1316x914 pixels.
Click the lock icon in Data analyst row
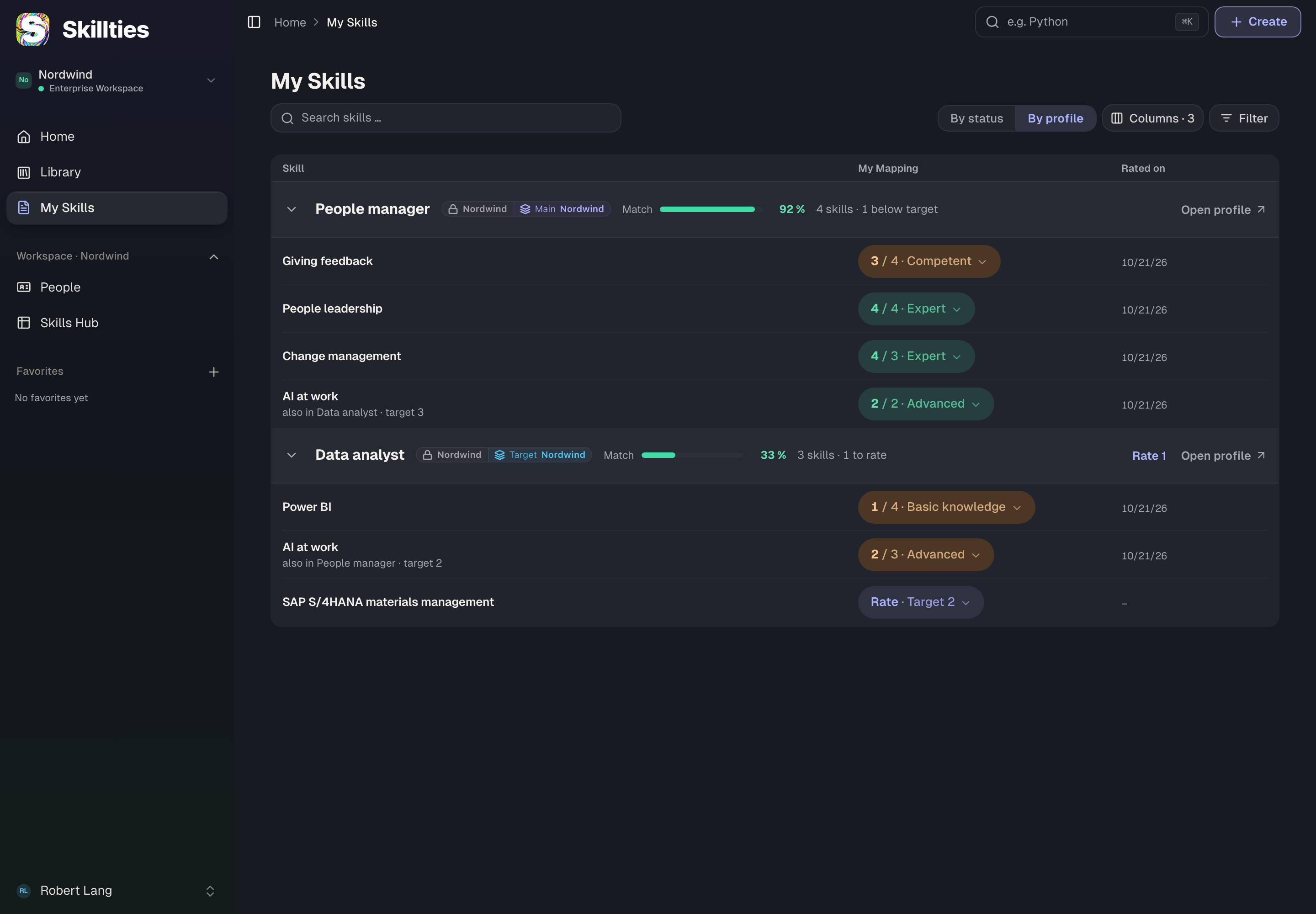point(427,455)
